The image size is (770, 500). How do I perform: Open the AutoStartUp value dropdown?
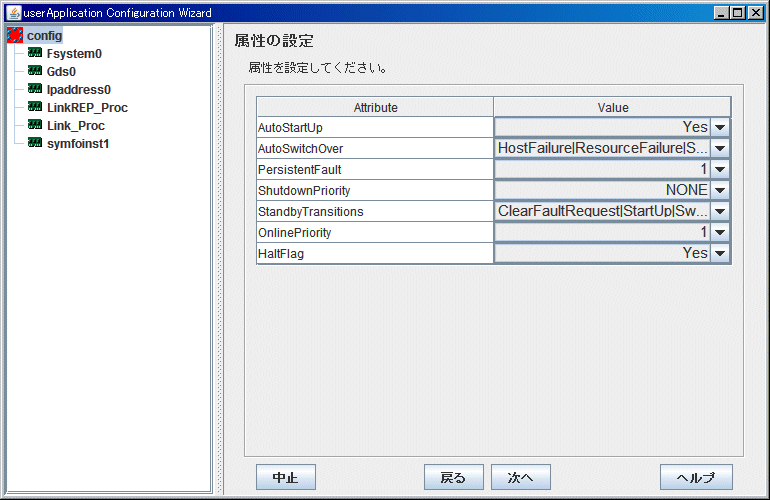click(x=720, y=128)
